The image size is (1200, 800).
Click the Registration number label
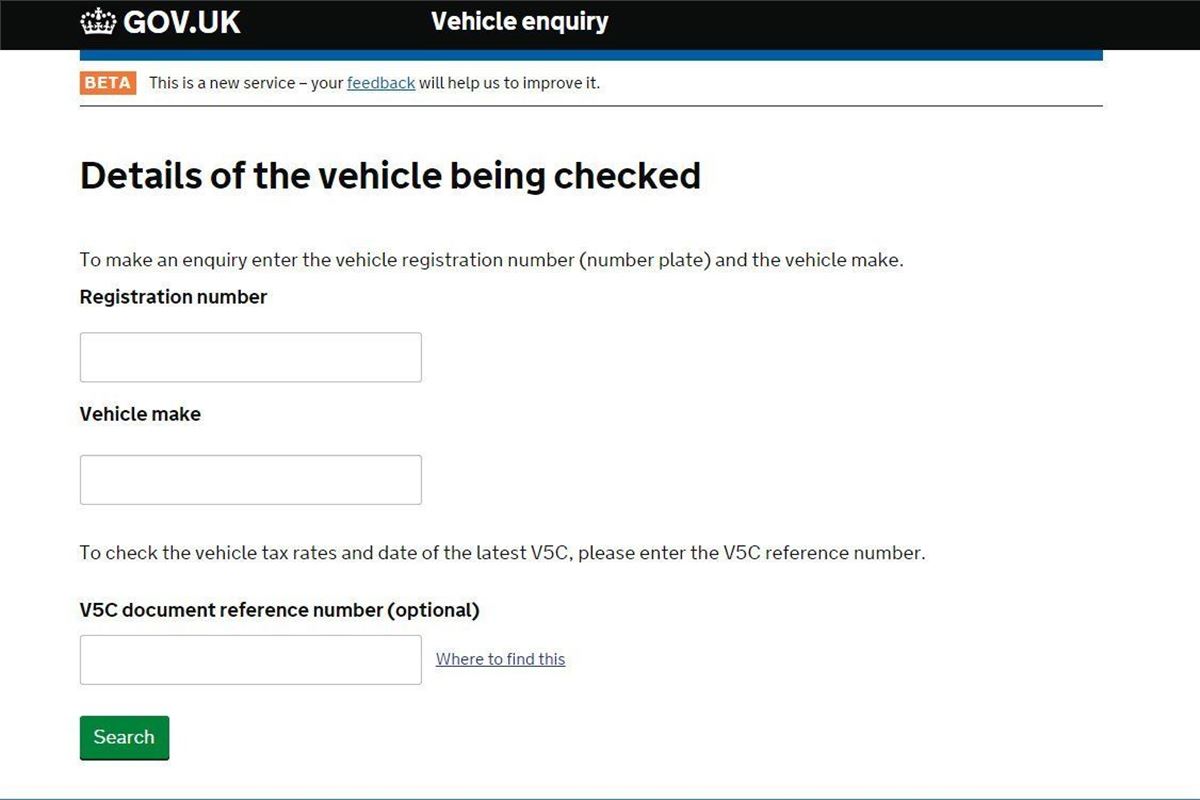coord(174,297)
